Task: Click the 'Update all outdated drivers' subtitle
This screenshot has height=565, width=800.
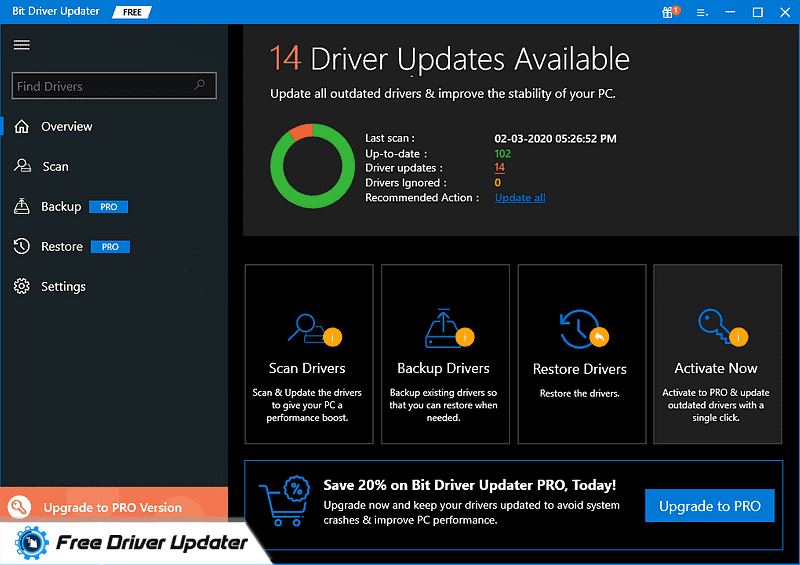Action: (x=442, y=93)
